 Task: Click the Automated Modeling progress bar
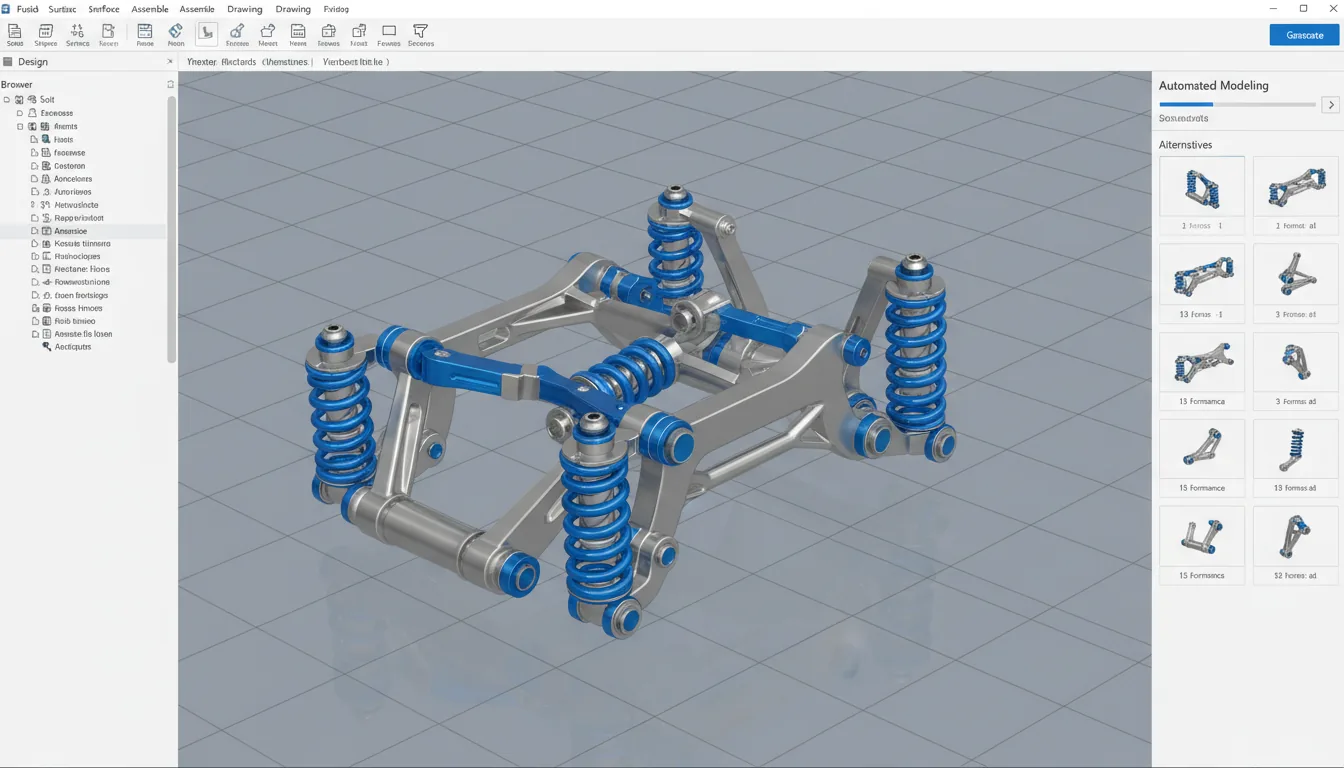[1237, 103]
